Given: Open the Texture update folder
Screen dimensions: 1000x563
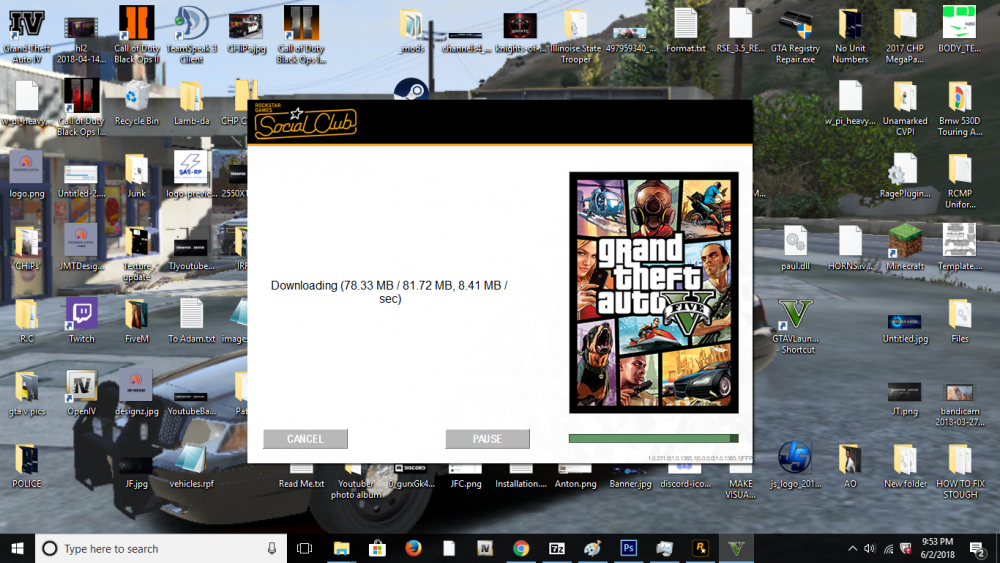Looking at the screenshot, I should (x=136, y=253).
